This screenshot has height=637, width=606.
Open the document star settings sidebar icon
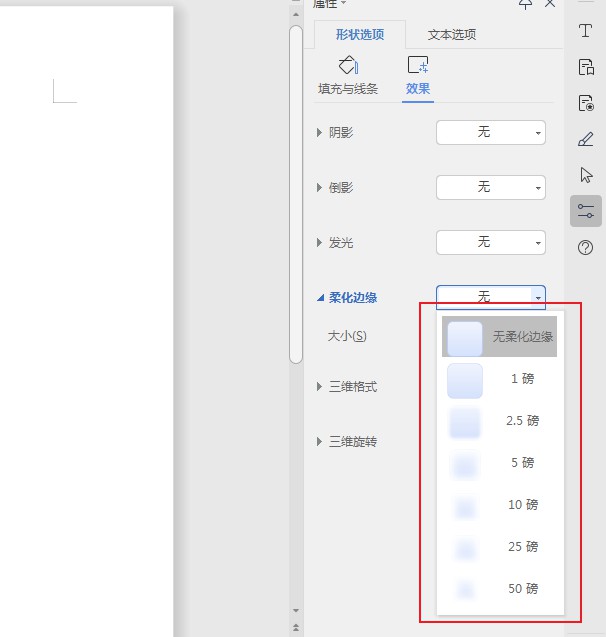tap(586, 103)
